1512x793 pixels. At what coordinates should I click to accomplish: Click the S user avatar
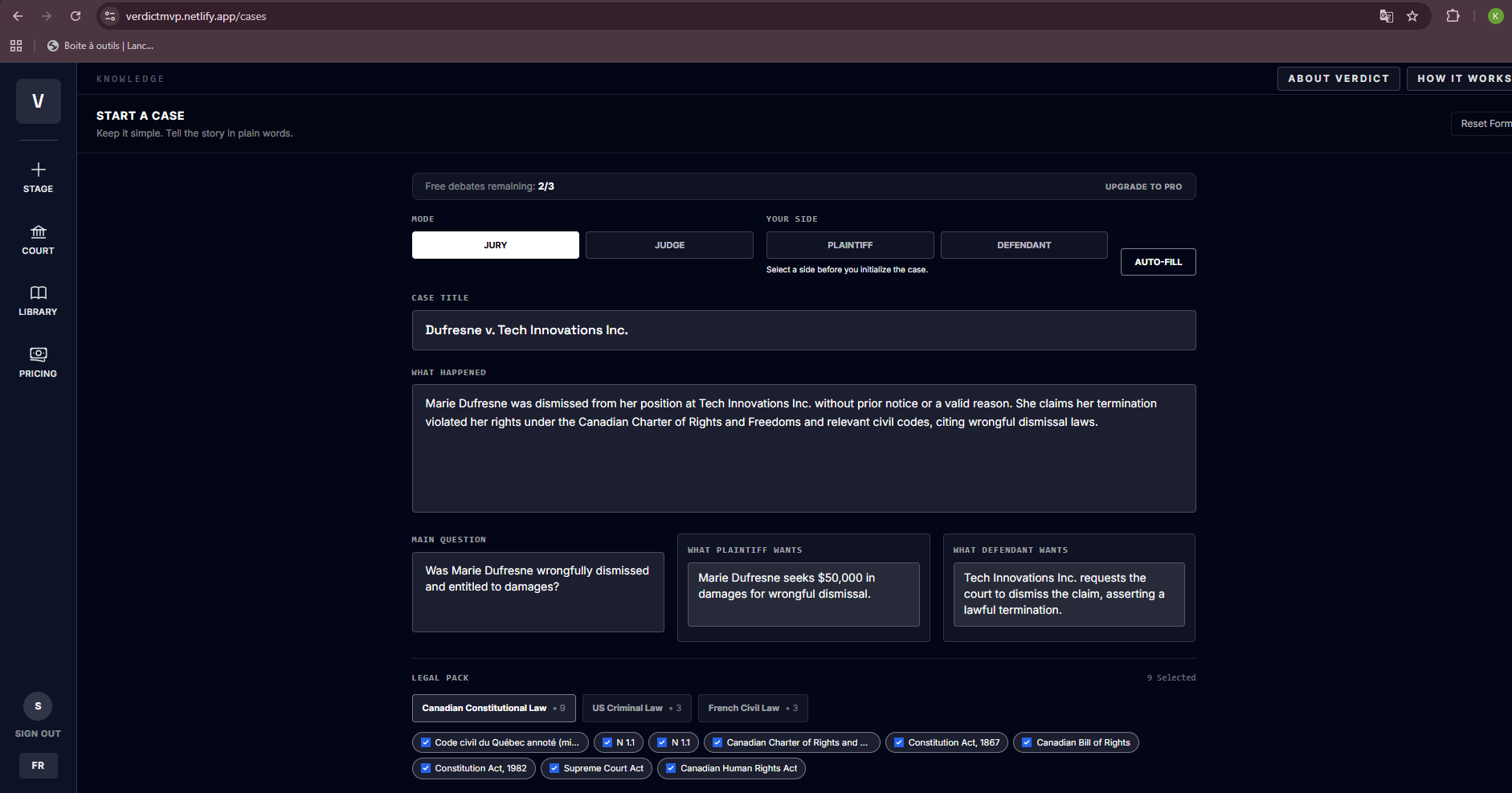[x=38, y=706]
